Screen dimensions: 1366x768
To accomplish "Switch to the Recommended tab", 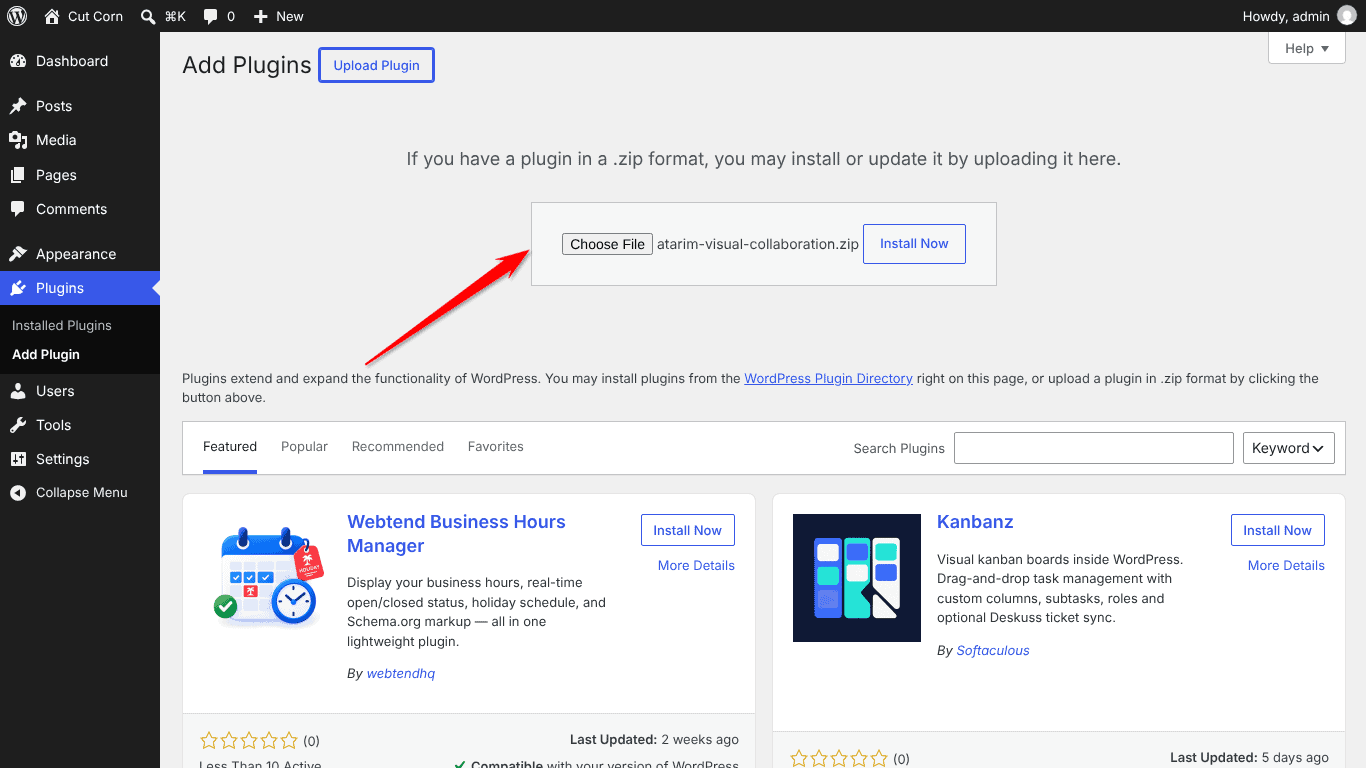I will (398, 447).
